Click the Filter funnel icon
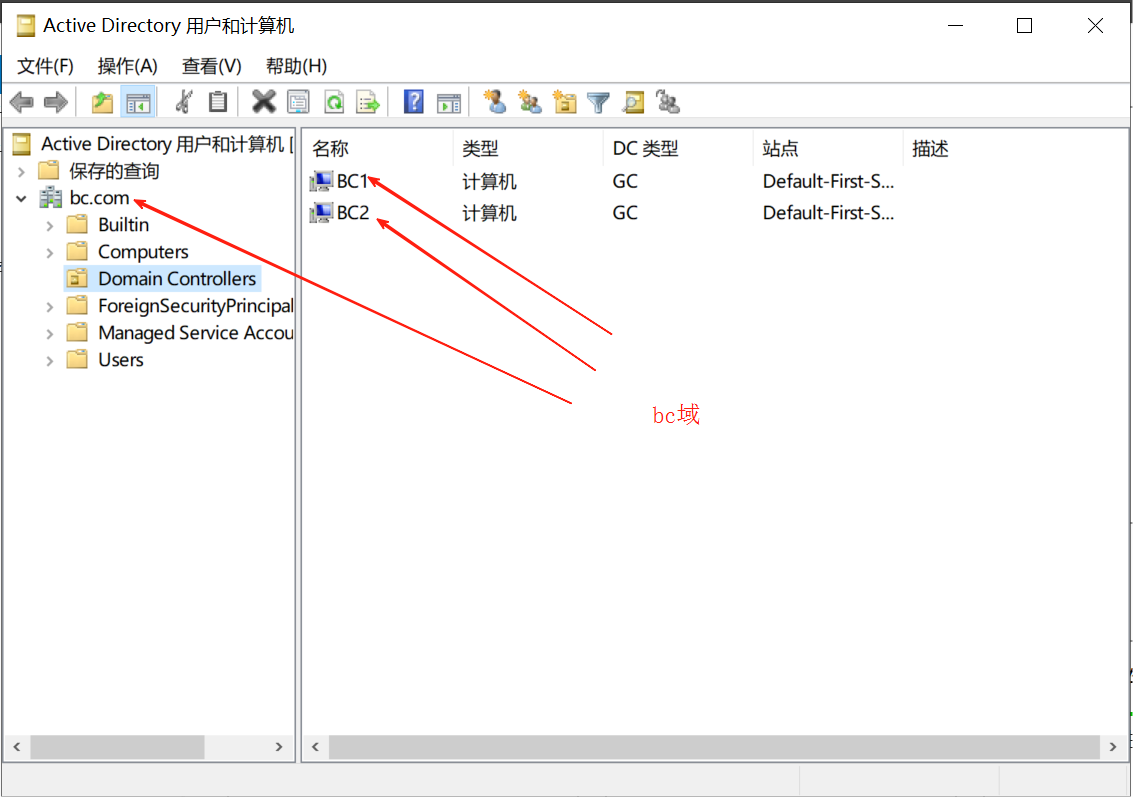Screen dimensions: 1133x797 tap(598, 103)
